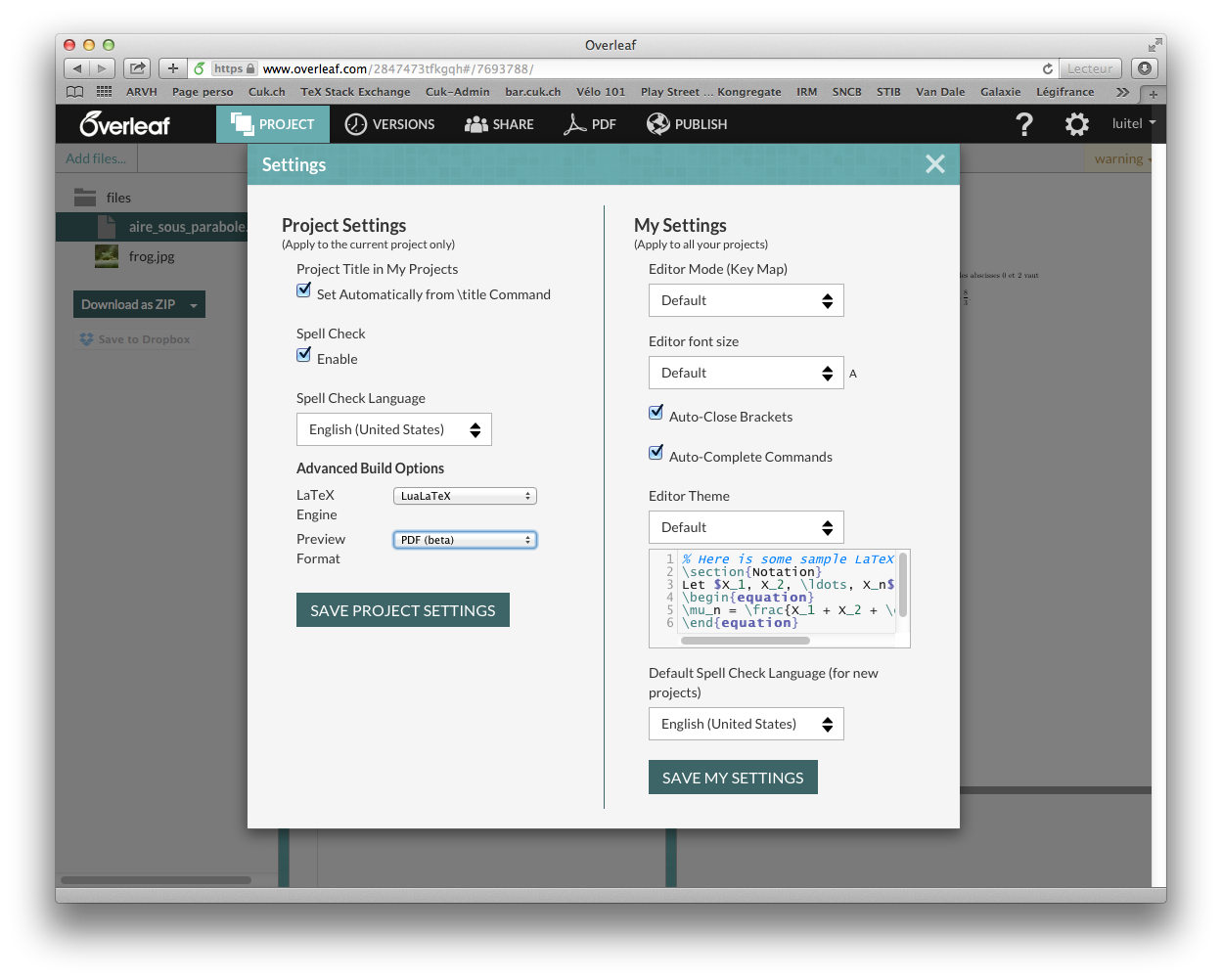Open the settings gear icon
1222x980 pixels.
coord(1076,124)
